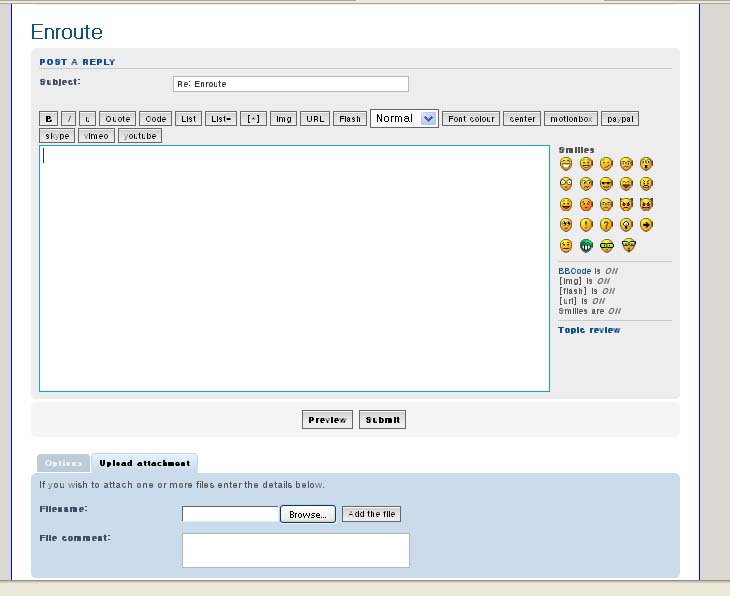Insert Img BBCode tag
The width and height of the screenshot is (730, 596).
[284, 119]
